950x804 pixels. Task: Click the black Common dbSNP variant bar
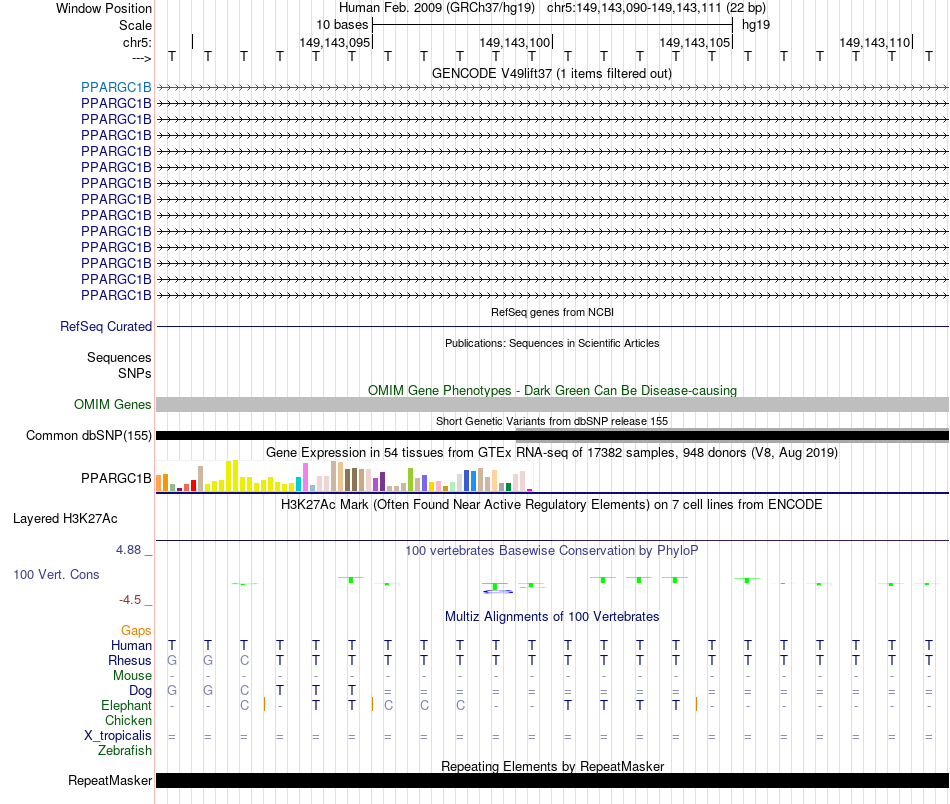pyautogui.click(x=552, y=436)
